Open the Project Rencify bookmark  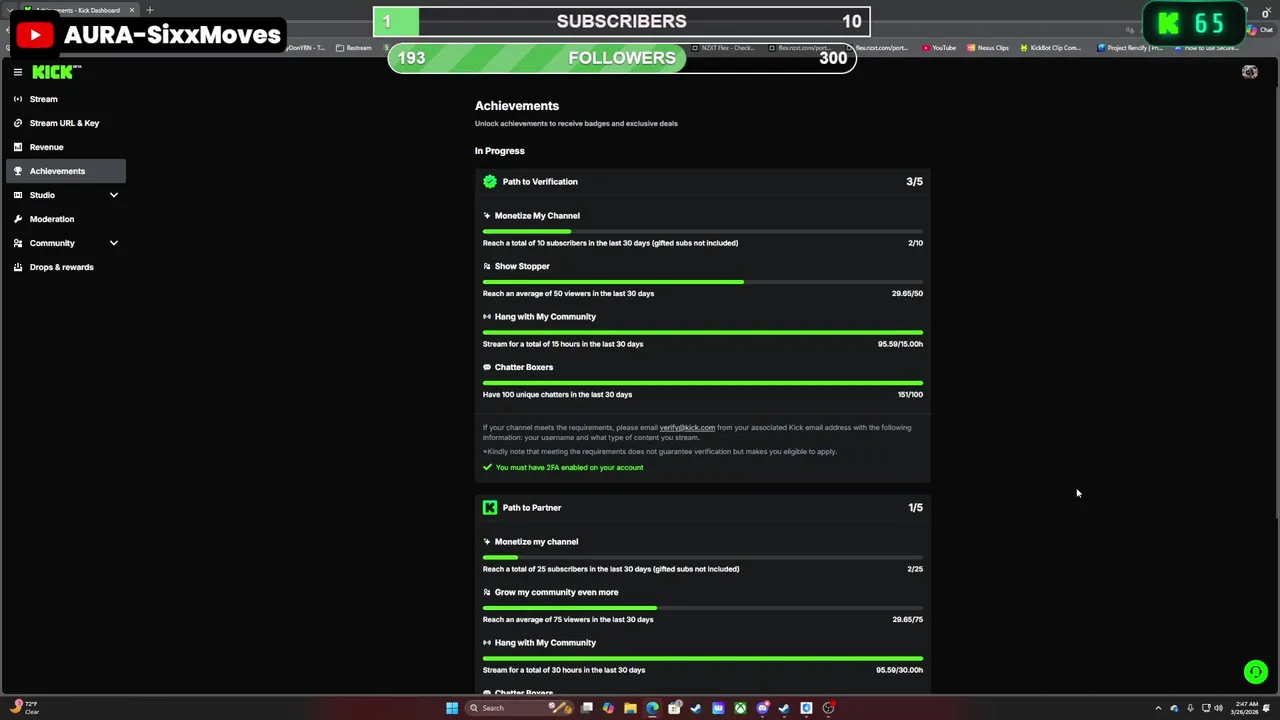[1130, 48]
